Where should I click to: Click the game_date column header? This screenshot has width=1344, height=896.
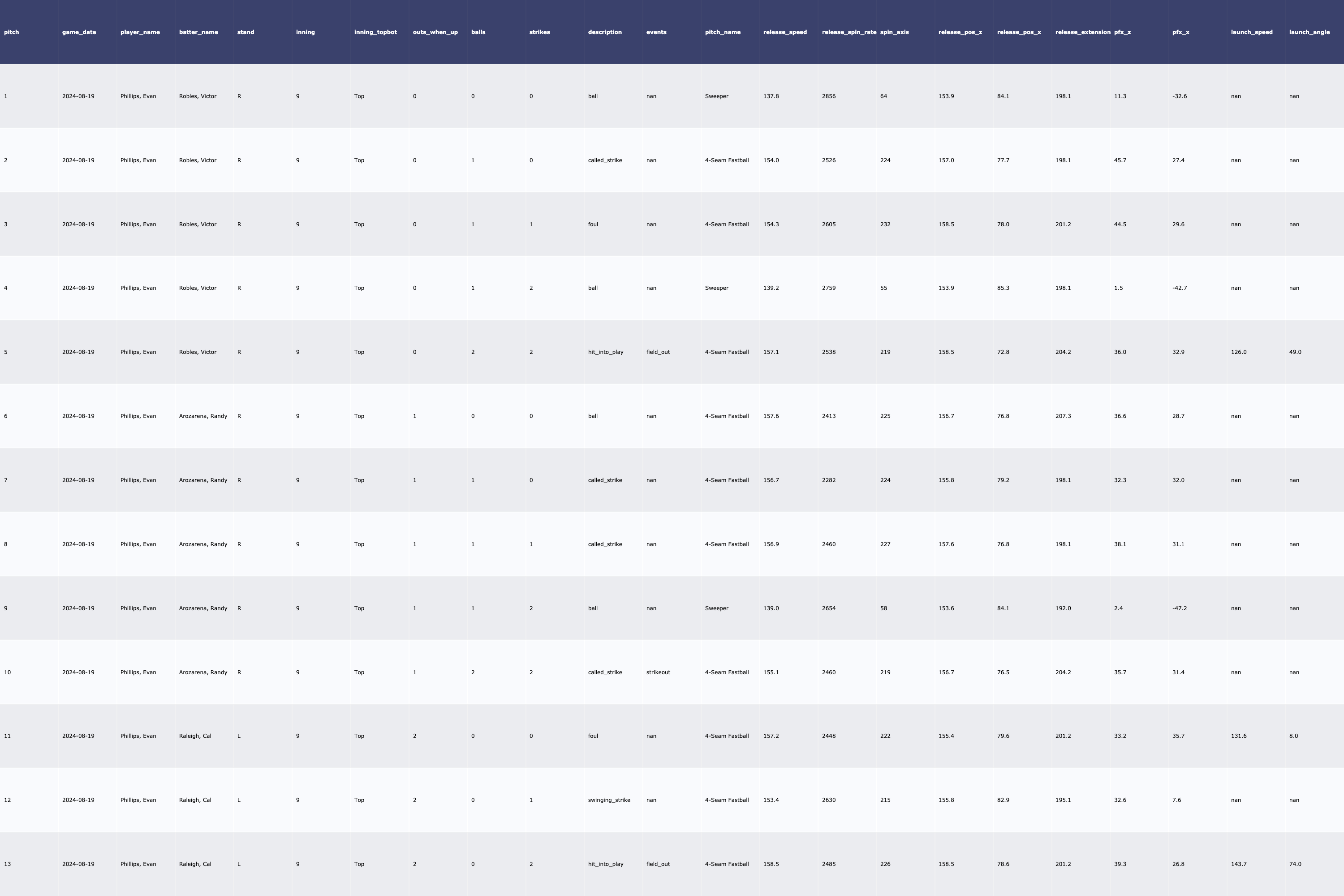pos(79,32)
